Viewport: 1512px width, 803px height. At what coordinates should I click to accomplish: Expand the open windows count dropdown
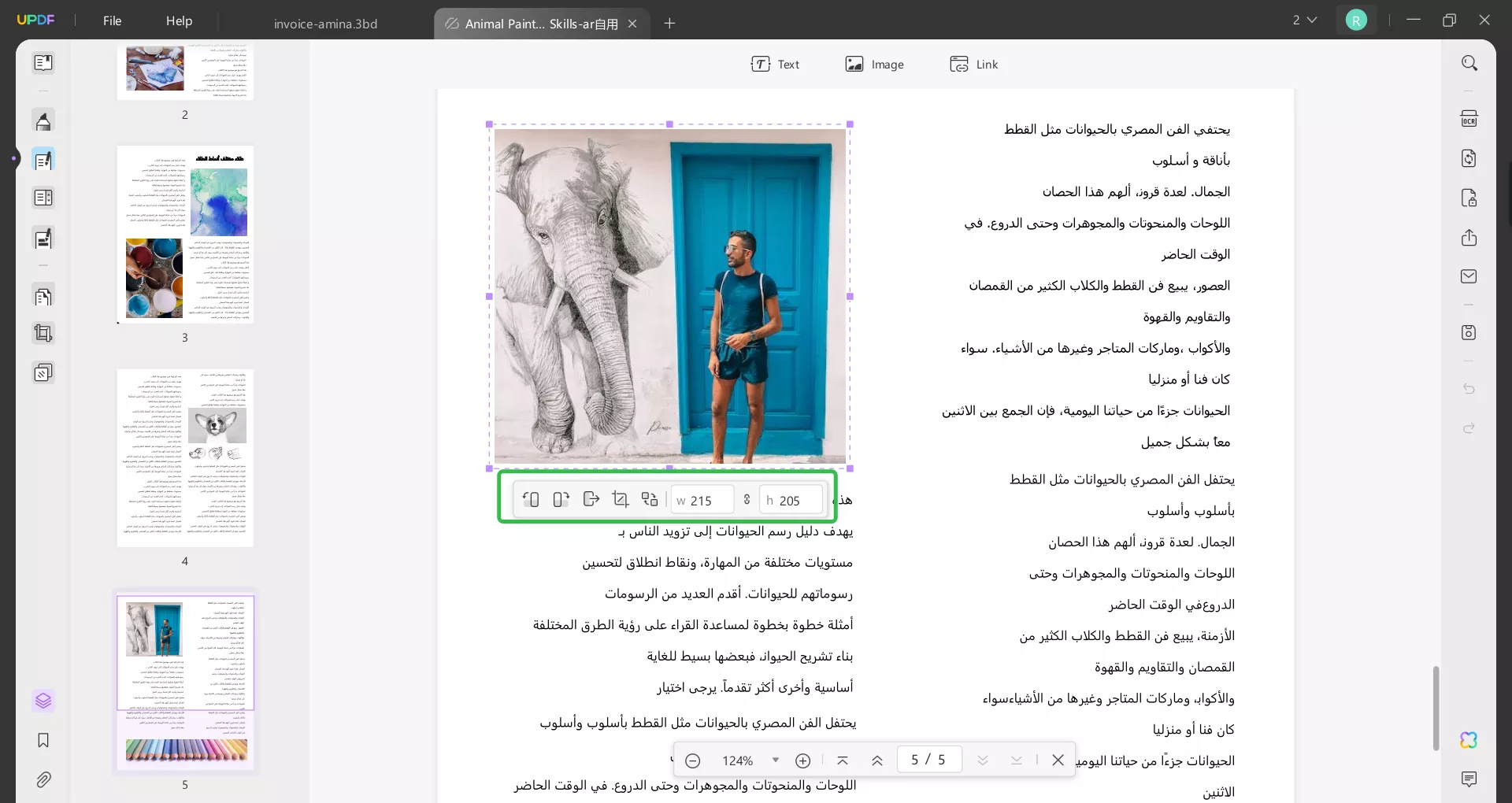tap(1304, 20)
